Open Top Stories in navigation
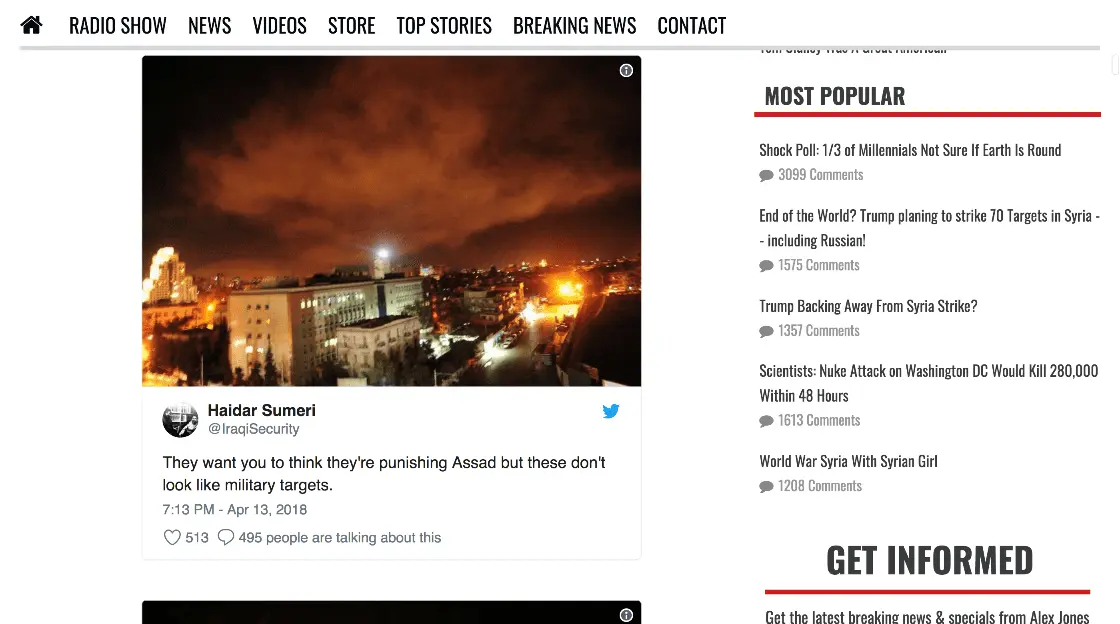This screenshot has width=1120, height=624. click(x=444, y=26)
